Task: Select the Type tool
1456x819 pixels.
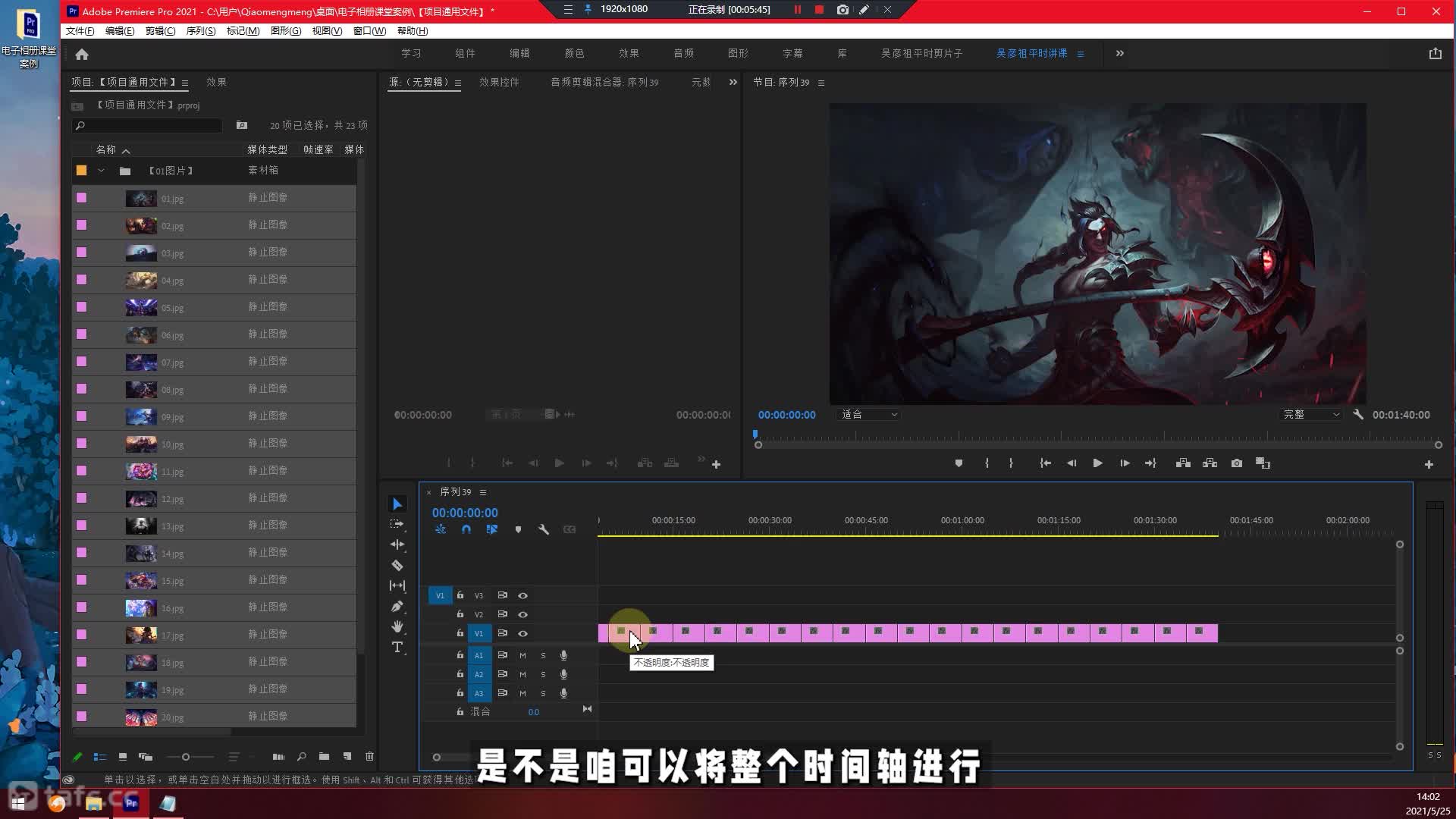Action: 397,647
